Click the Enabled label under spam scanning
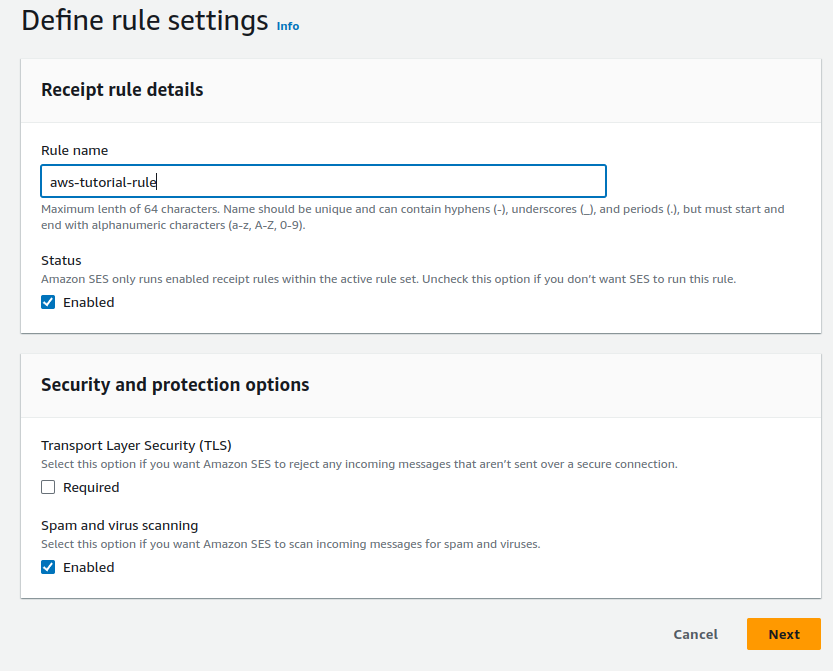The image size is (833, 671). tap(86, 567)
